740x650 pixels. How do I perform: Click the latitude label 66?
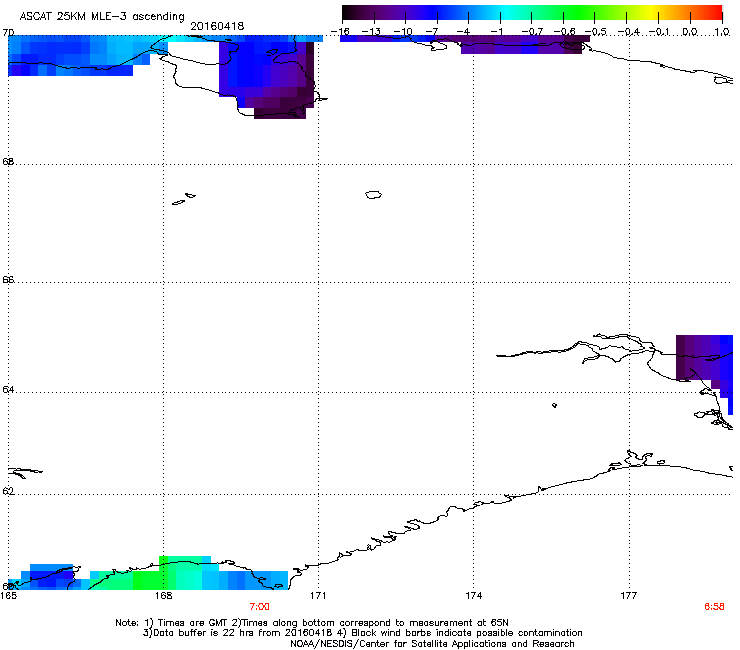click(8, 279)
